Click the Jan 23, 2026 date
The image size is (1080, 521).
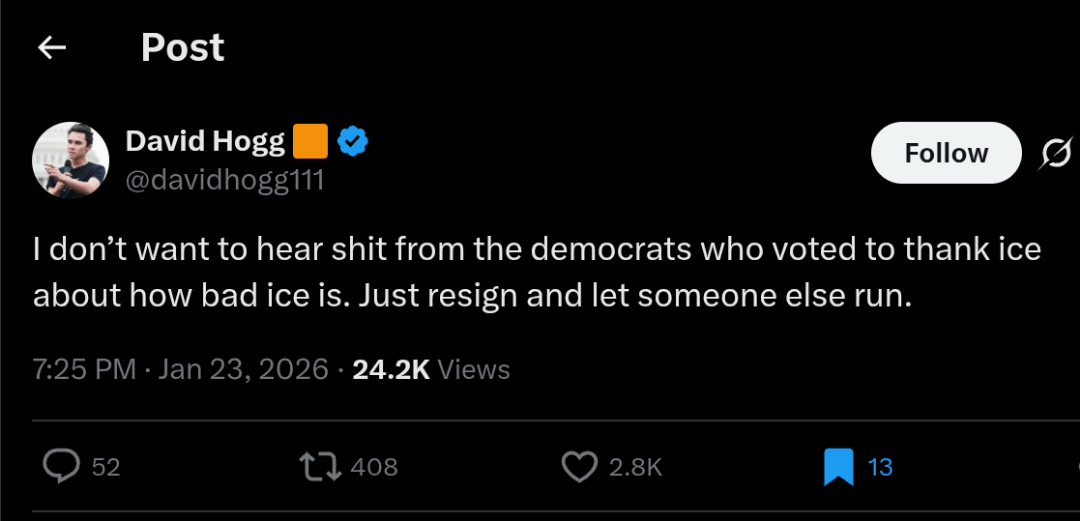tap(243, 369)
